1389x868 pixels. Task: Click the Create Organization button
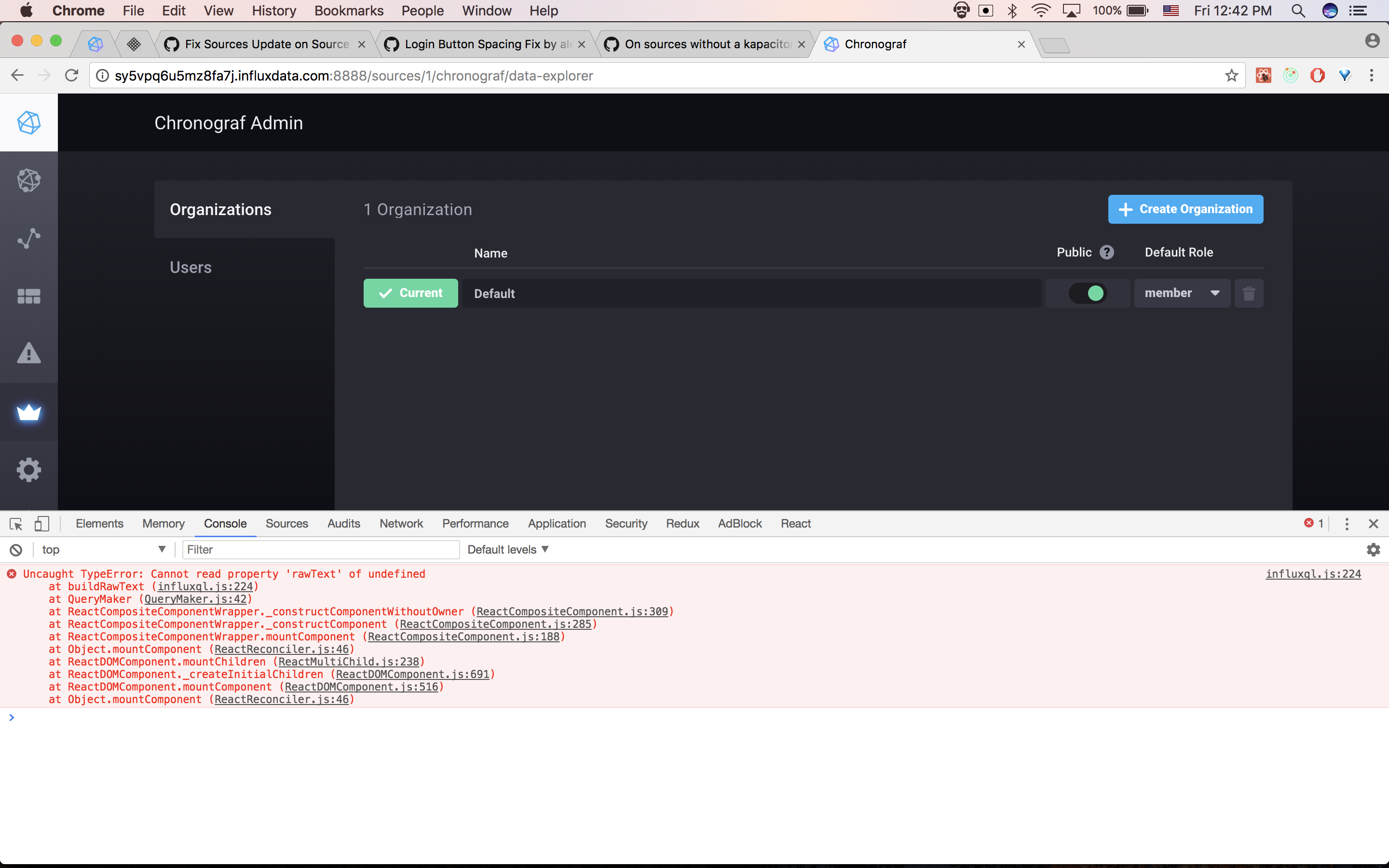[x=1185, y=209]
